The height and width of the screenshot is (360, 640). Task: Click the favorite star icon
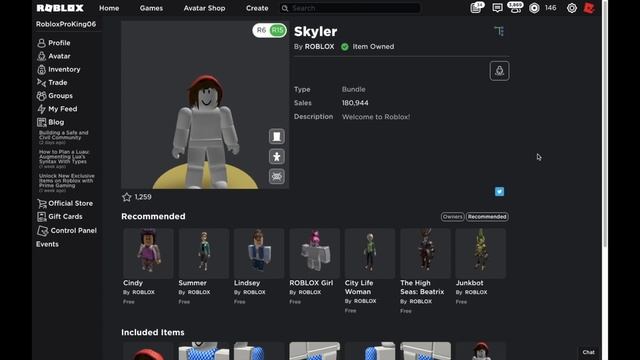[x=127, y=197]
